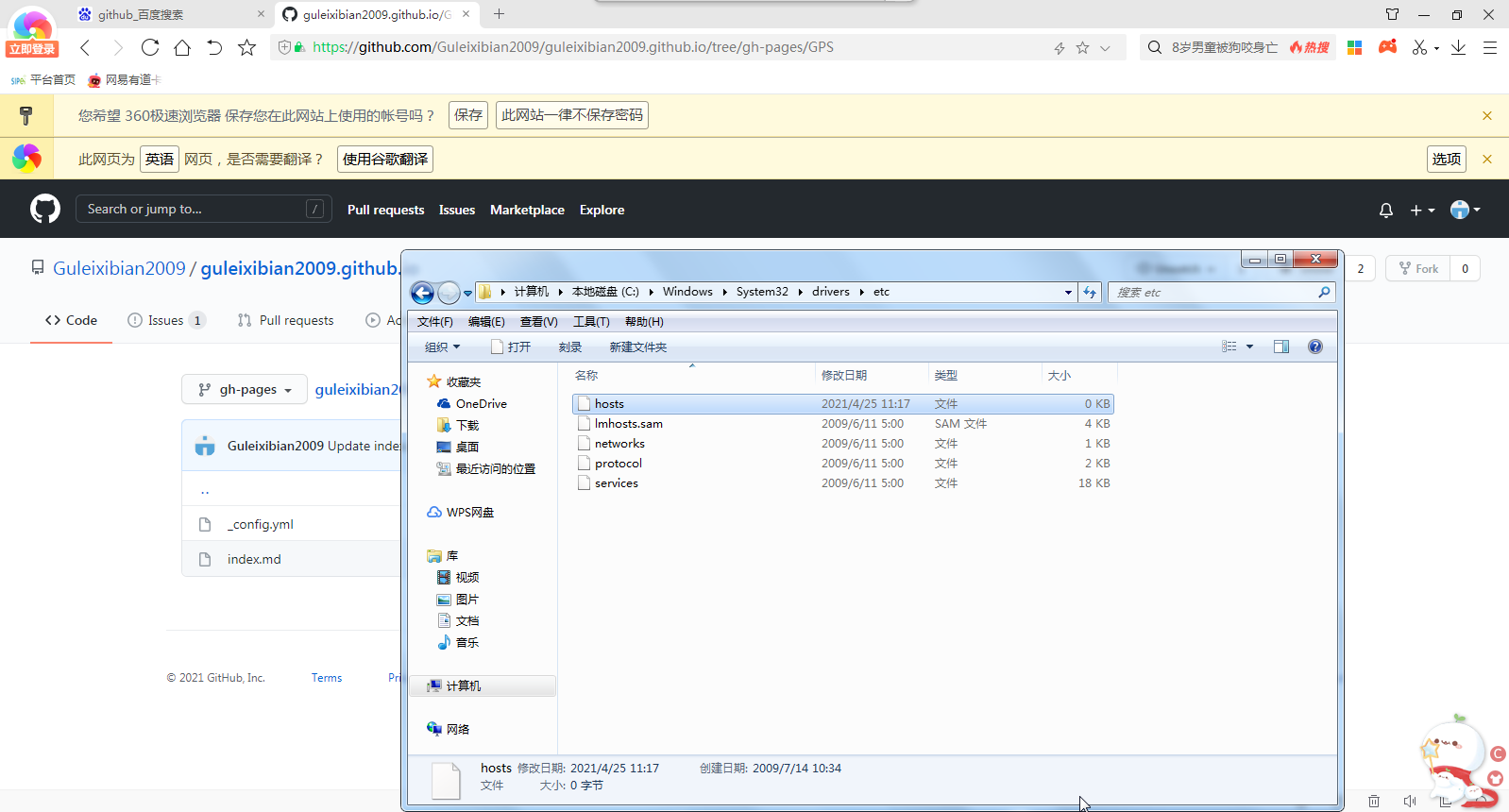This screenshot has width=1509, height=812.
Task: Open the game controller icon in toolbar
Action: coord(1387,46)
